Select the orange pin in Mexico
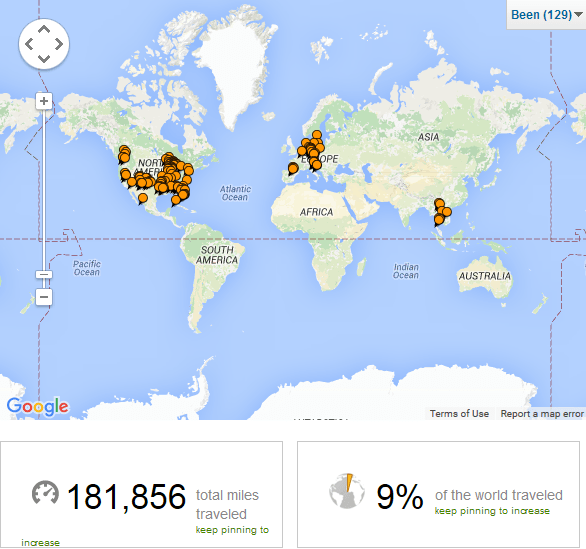 pyautogui.click(x=143, y=198)
